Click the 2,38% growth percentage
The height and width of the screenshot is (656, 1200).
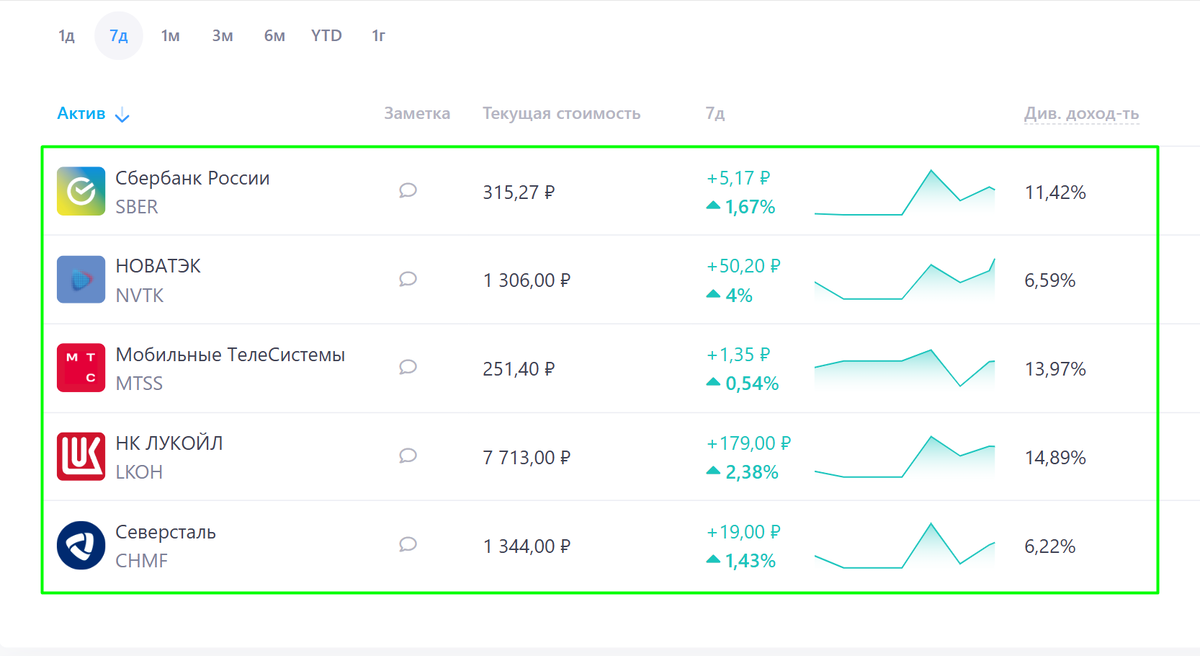coord(752,472)
